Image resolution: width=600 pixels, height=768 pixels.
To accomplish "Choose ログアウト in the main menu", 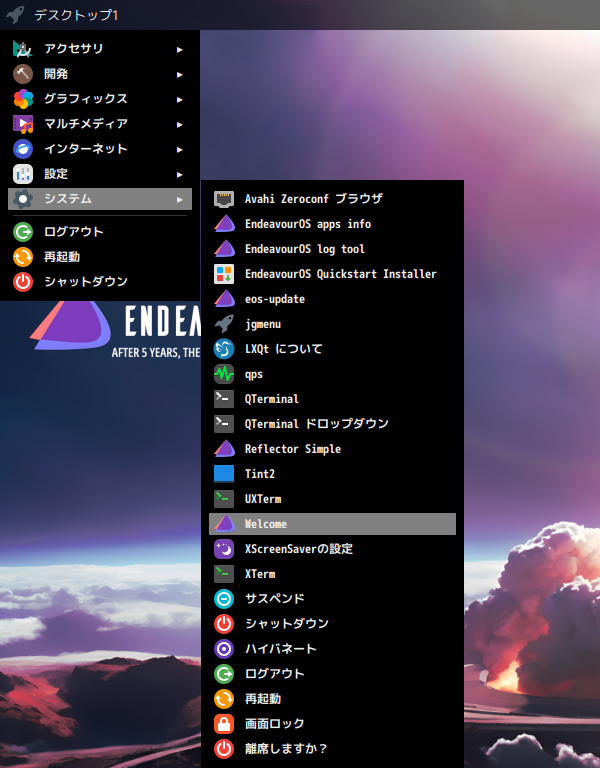I will (100, 232).
